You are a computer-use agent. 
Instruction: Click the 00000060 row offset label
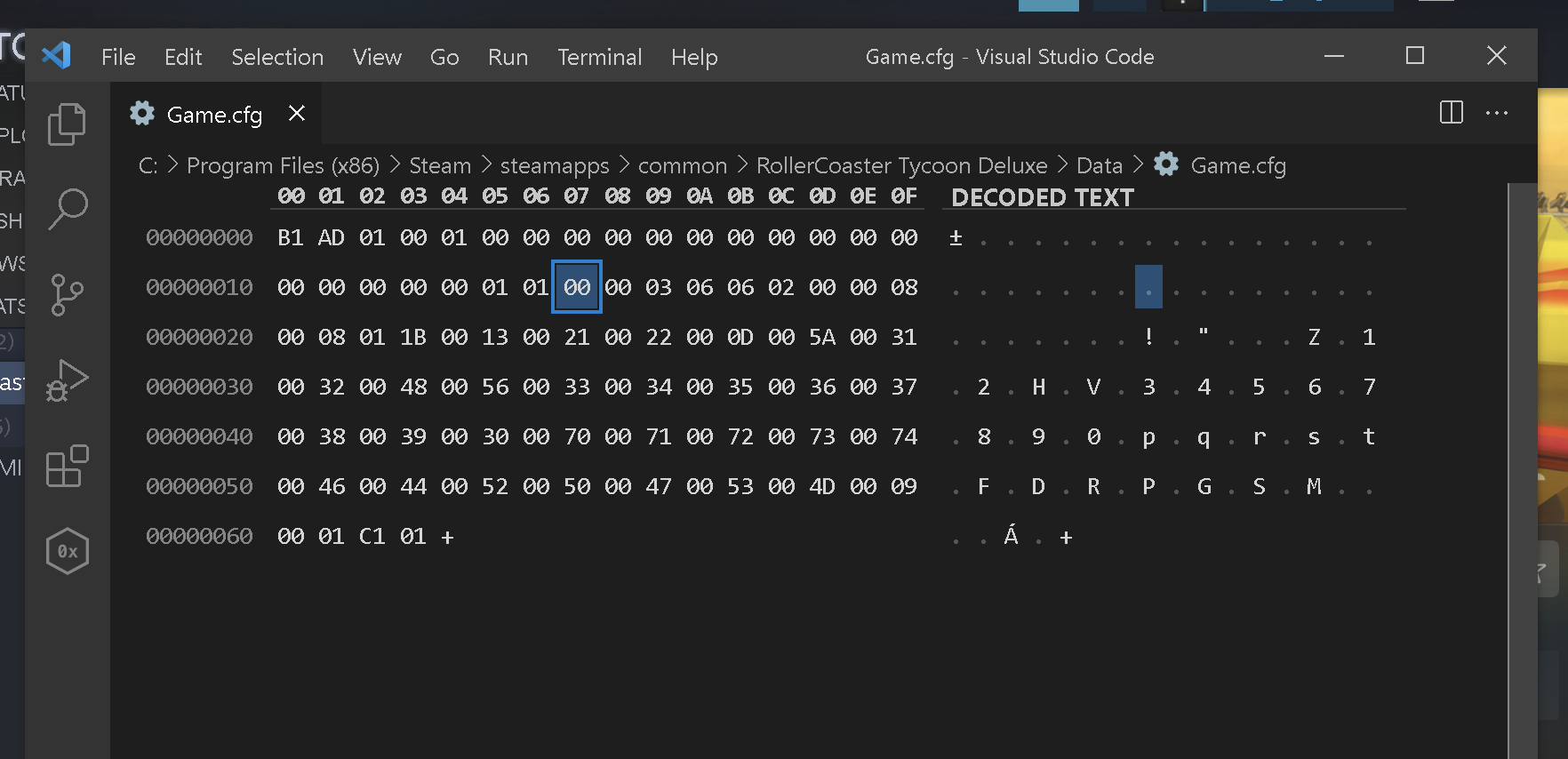[199, 536]
